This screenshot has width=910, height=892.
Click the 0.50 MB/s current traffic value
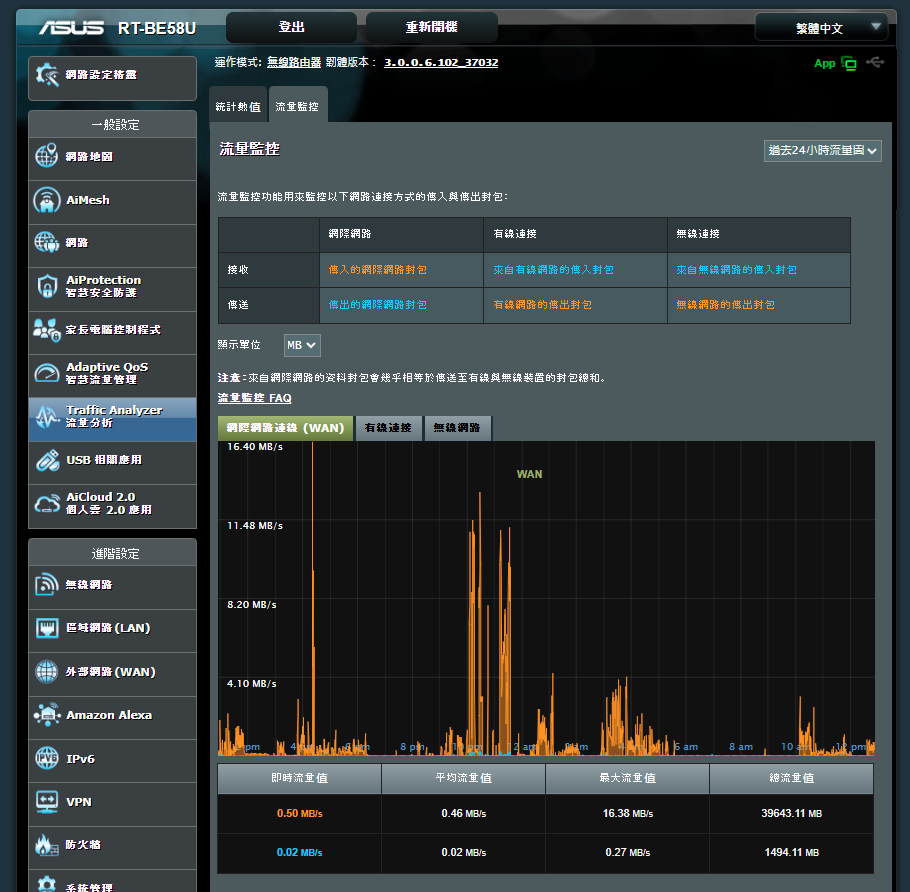[x=299, y=814]
